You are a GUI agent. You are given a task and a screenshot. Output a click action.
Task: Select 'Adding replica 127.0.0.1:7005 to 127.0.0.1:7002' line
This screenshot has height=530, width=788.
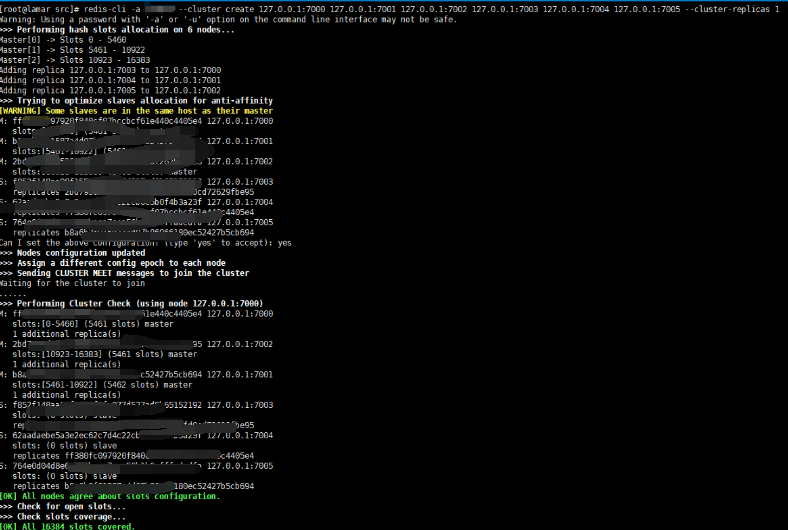pyautogui.click(x=111, y=90)
